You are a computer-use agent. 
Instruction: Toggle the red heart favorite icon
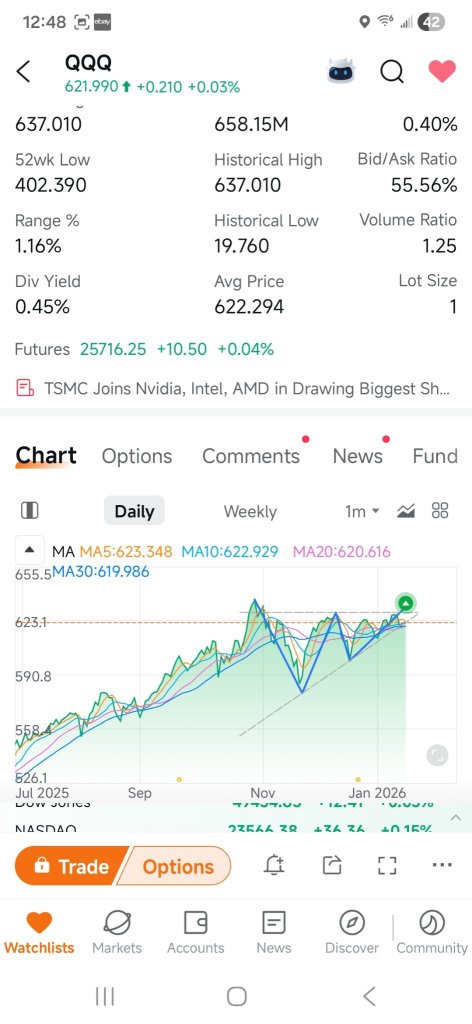(442, 71)
